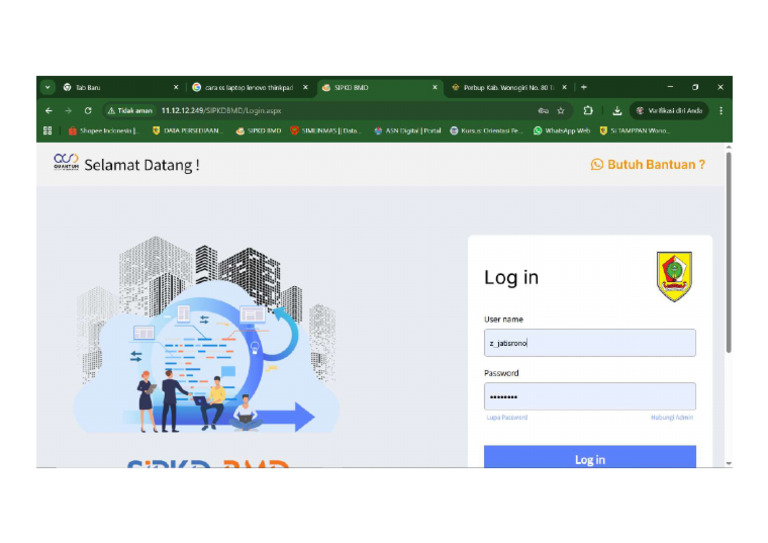Image resolution: width=768 pixels, height=543 pixels.
Task: Switch to cara ss laptop lenovo thinkpad tab
Action: click(x=250, y=88)
